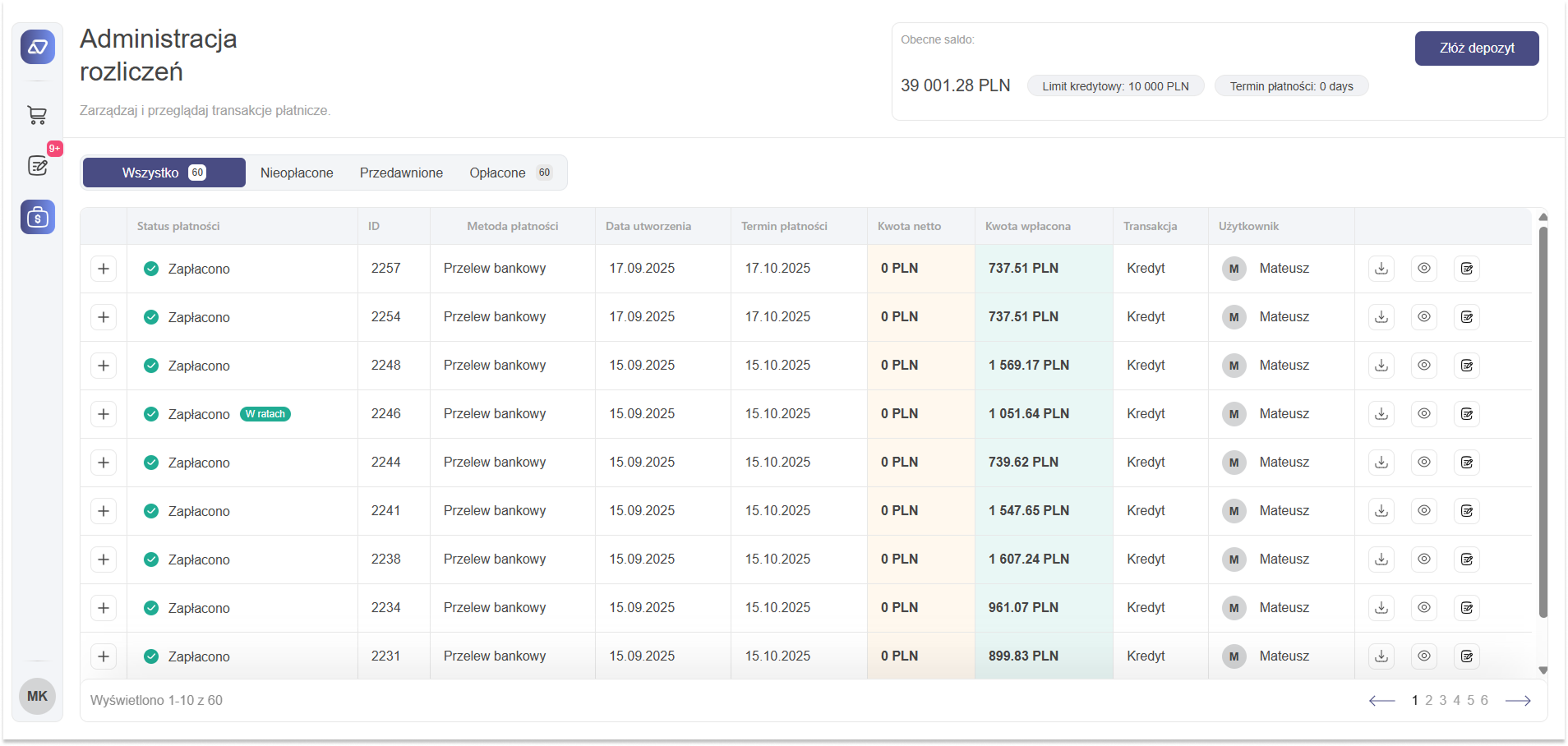This screenshot has width=1568, height=746.
Task: Click the Złóż depozyt button
Action: [1476, 48]
